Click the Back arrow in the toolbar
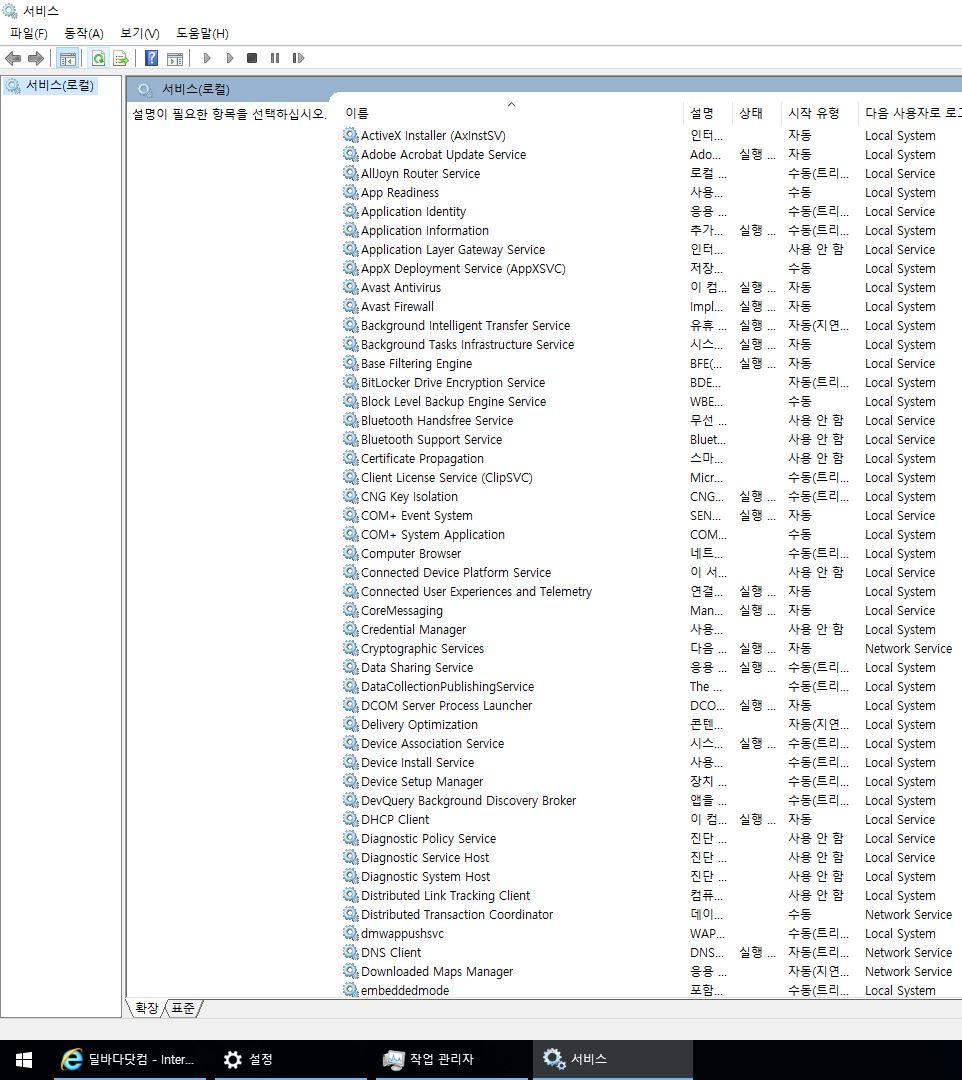 tap(13, 59)
